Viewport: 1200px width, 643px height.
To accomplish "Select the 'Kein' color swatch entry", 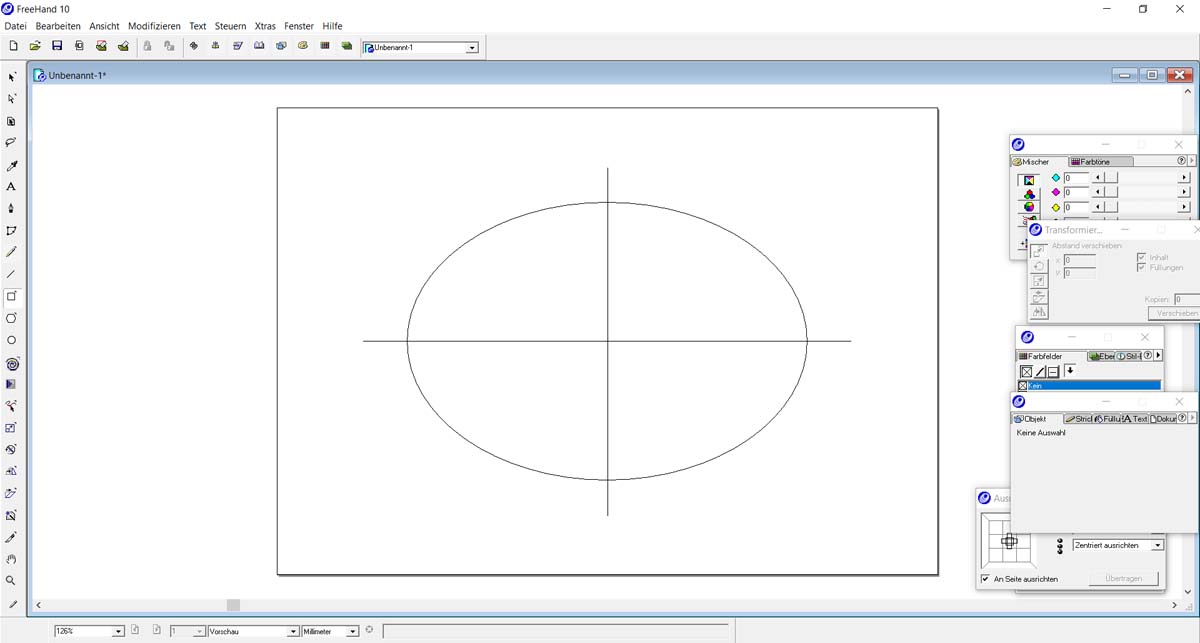I will (1089, 385).
